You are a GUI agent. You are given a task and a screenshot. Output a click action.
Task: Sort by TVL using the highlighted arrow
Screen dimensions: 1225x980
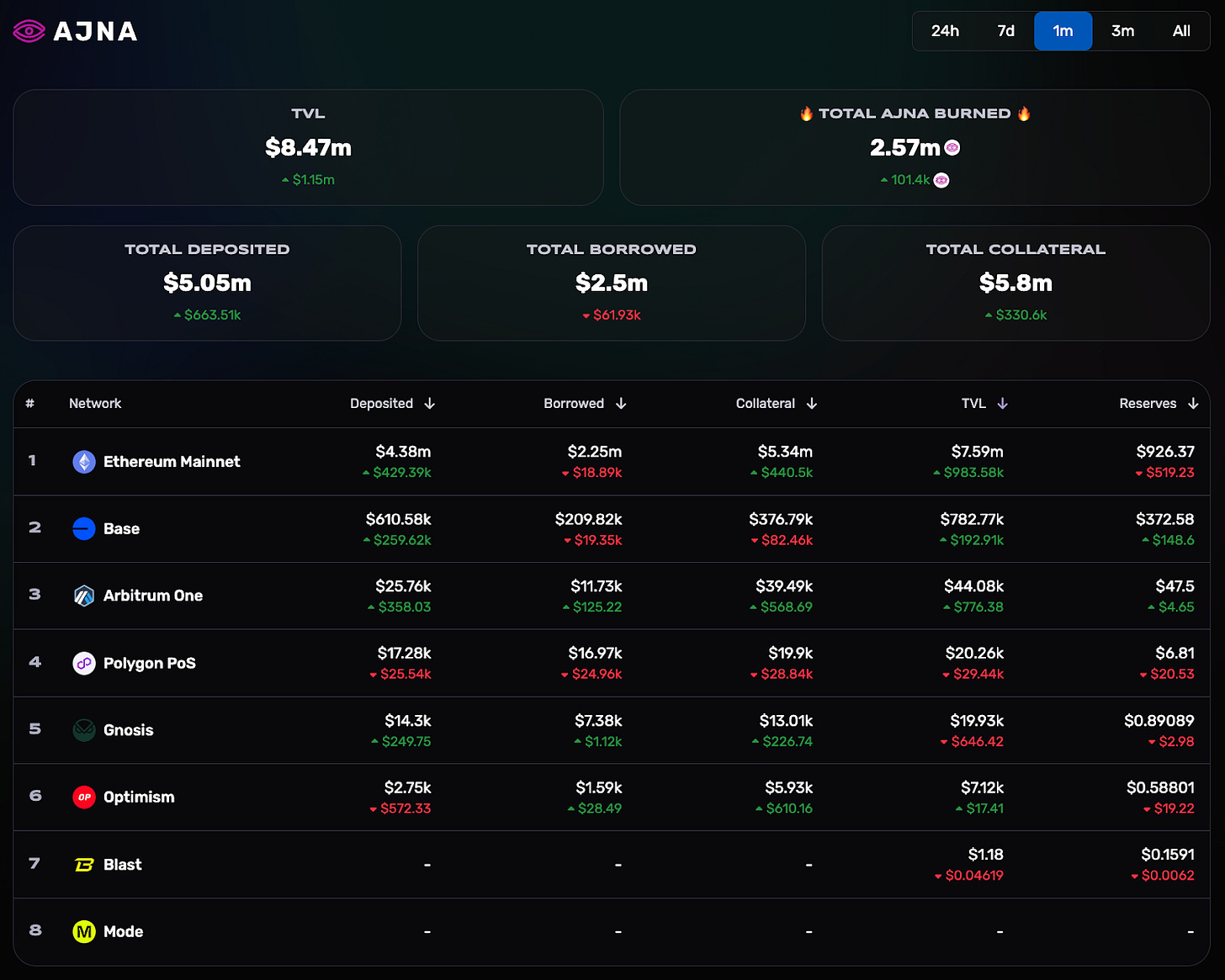pos(1003,404)
